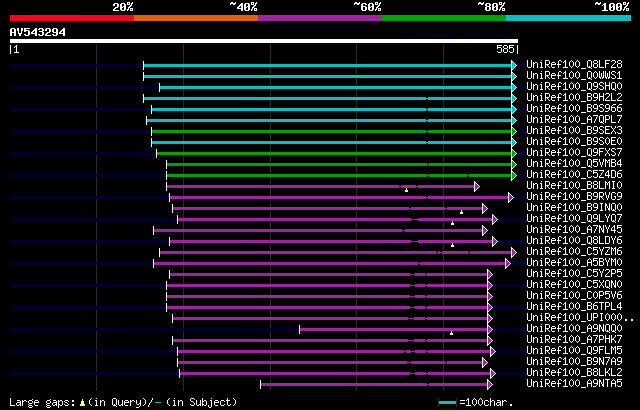Click UniRef100_Q9LYQ7 text

[574, 219]
